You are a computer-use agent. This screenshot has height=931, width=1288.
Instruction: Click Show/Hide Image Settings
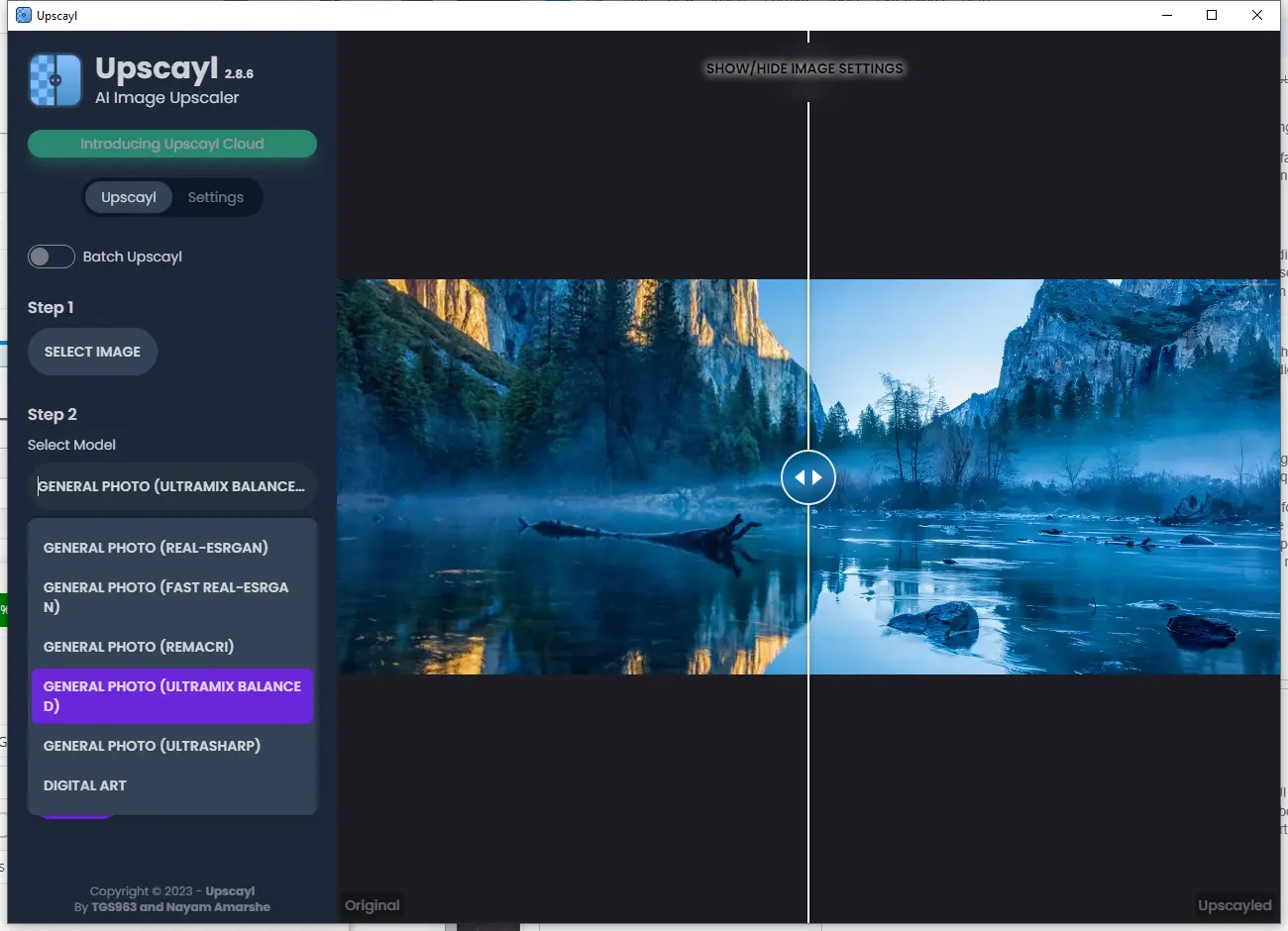click(x=805, y=68)
